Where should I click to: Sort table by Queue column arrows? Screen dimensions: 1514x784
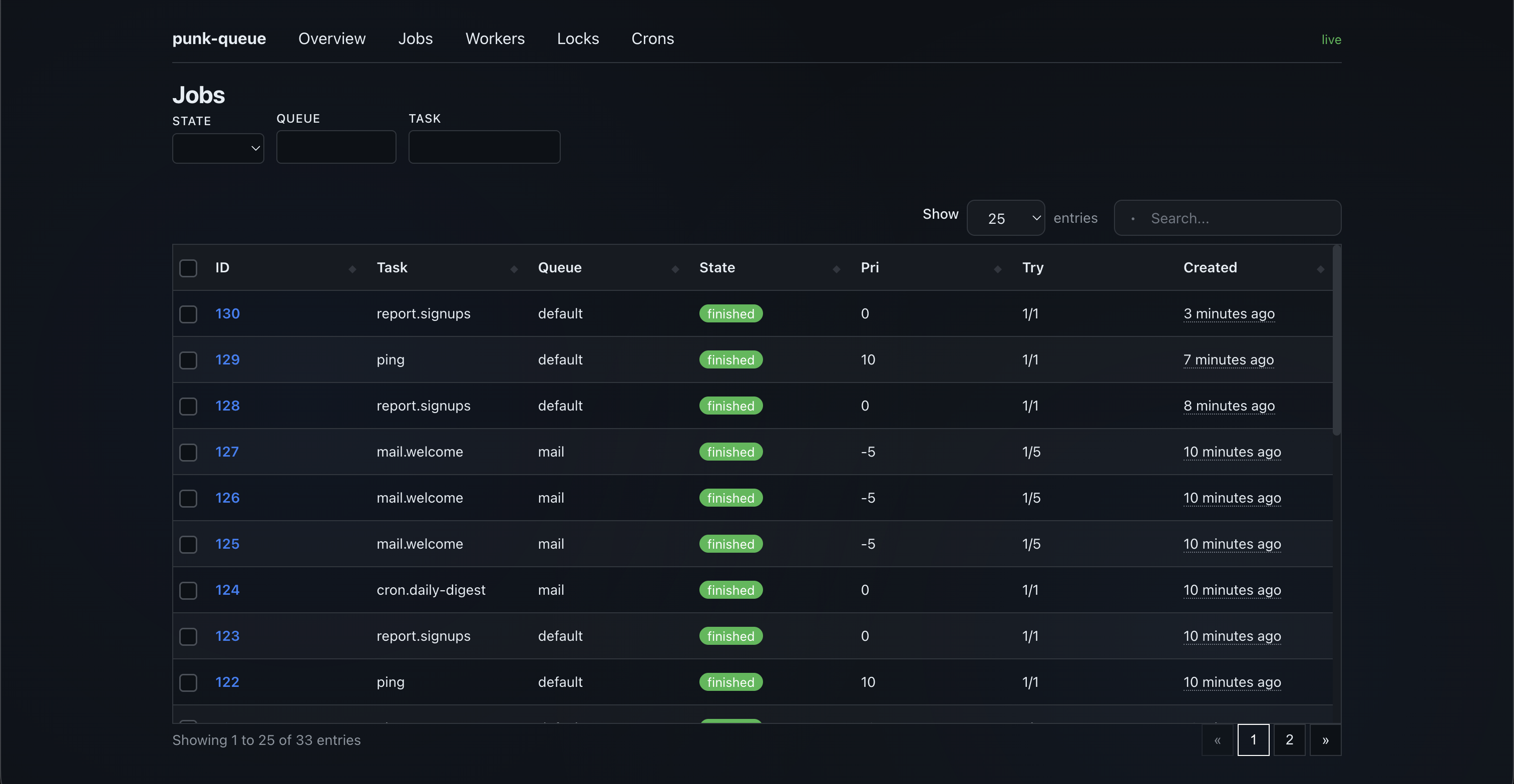coord(675,268)
